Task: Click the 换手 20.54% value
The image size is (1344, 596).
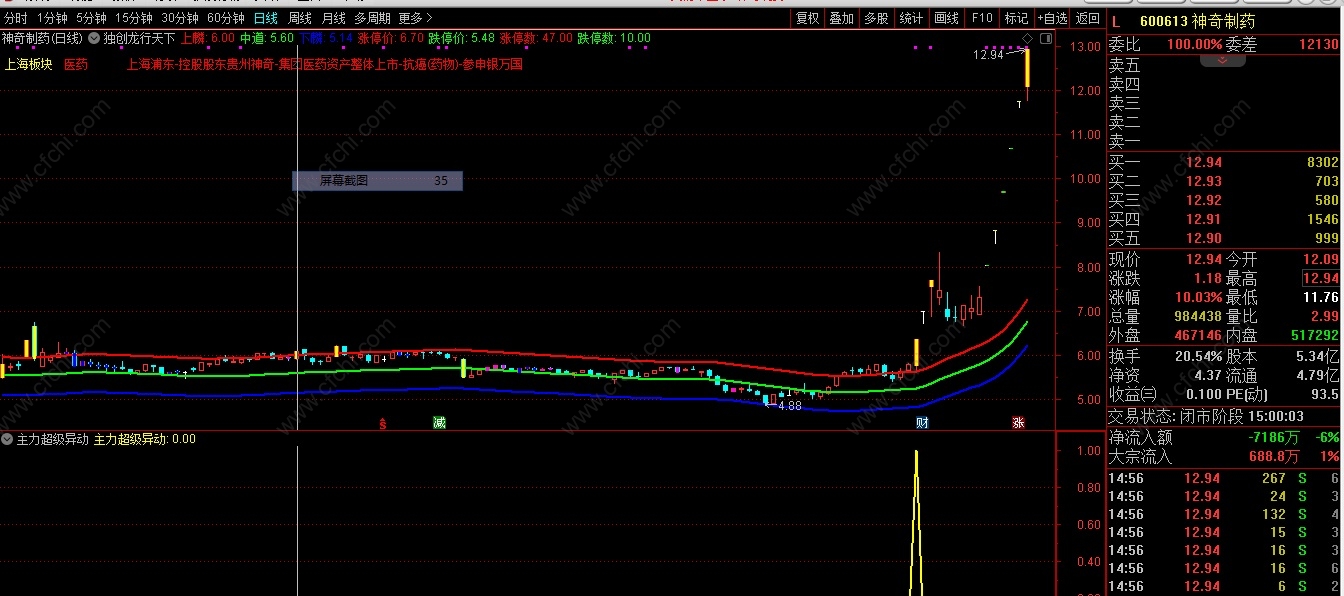Action: [x=1200, y=356]
